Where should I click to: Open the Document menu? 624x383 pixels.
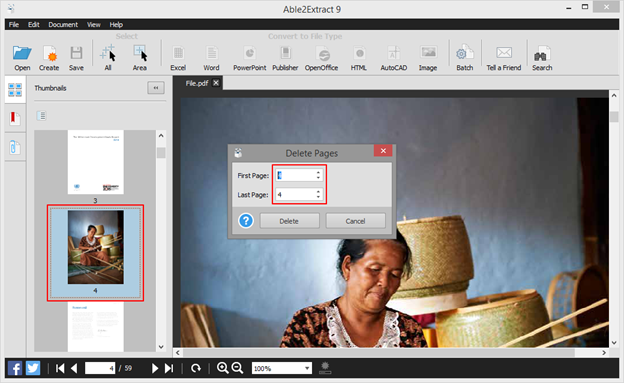pyautogui.click(x=63, y=25)
